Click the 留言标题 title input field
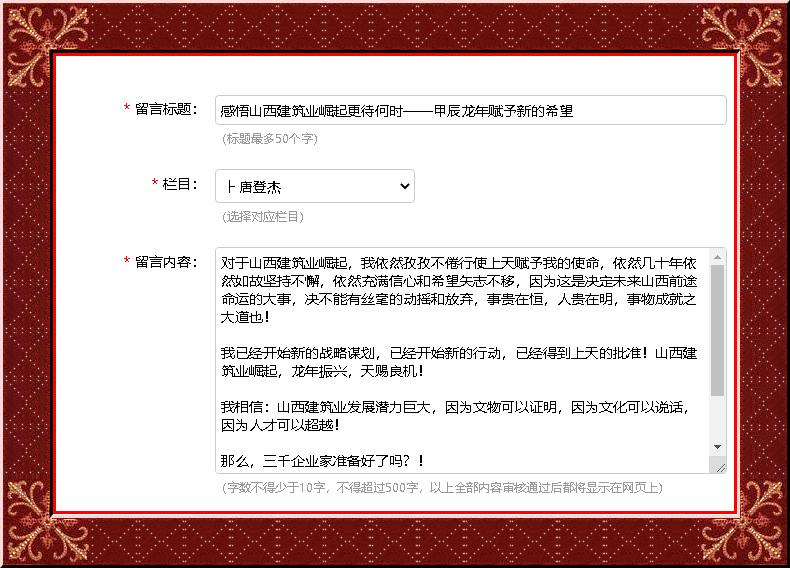 coord(470,111)
